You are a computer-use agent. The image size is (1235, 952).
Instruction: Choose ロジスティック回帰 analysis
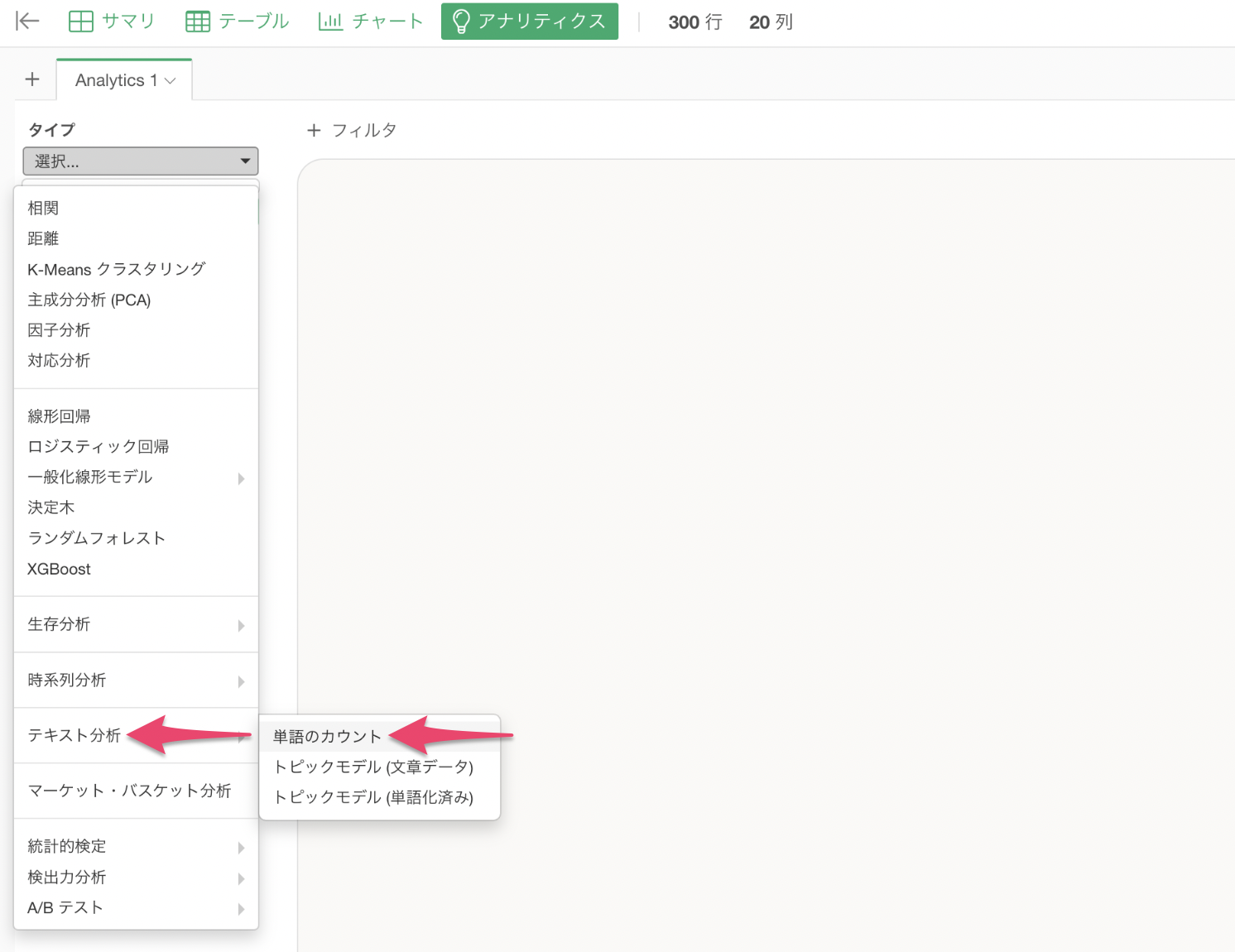click(x=136, y=446)
